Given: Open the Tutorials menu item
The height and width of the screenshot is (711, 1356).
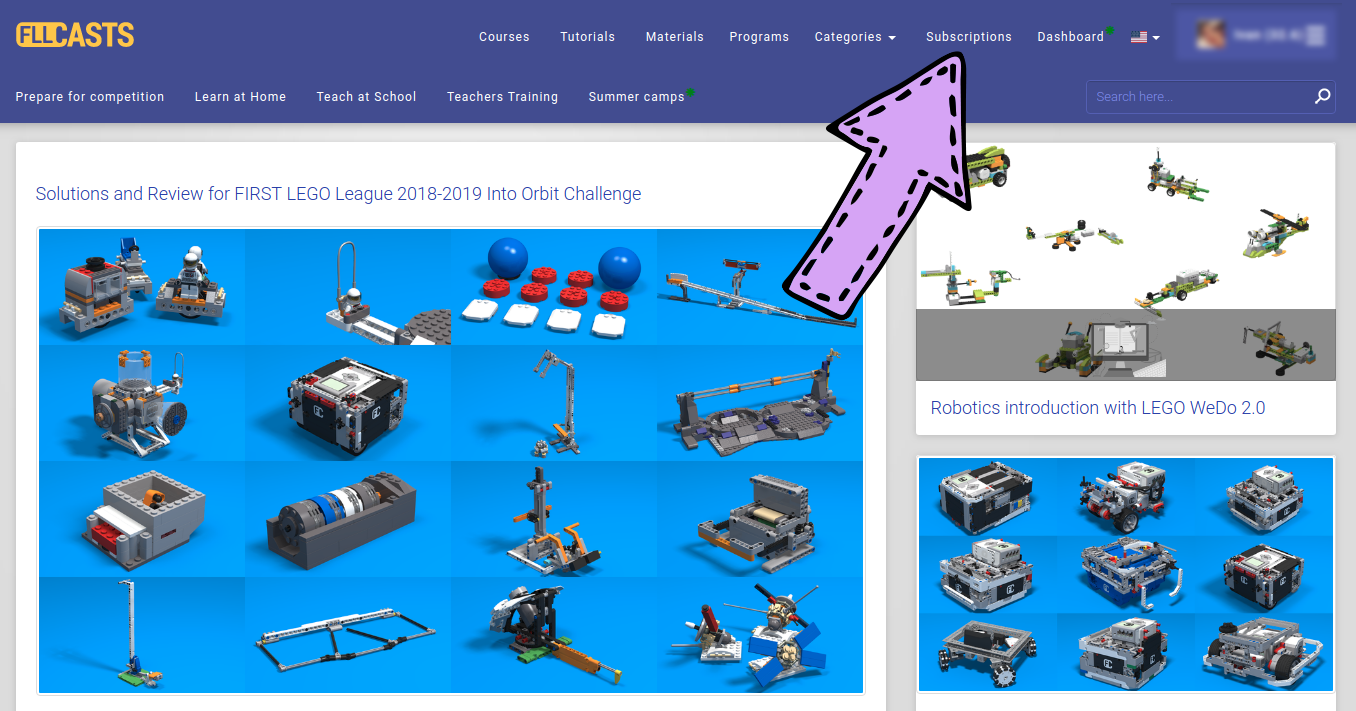Looking at the screenshot, I should tap(587, 37).
